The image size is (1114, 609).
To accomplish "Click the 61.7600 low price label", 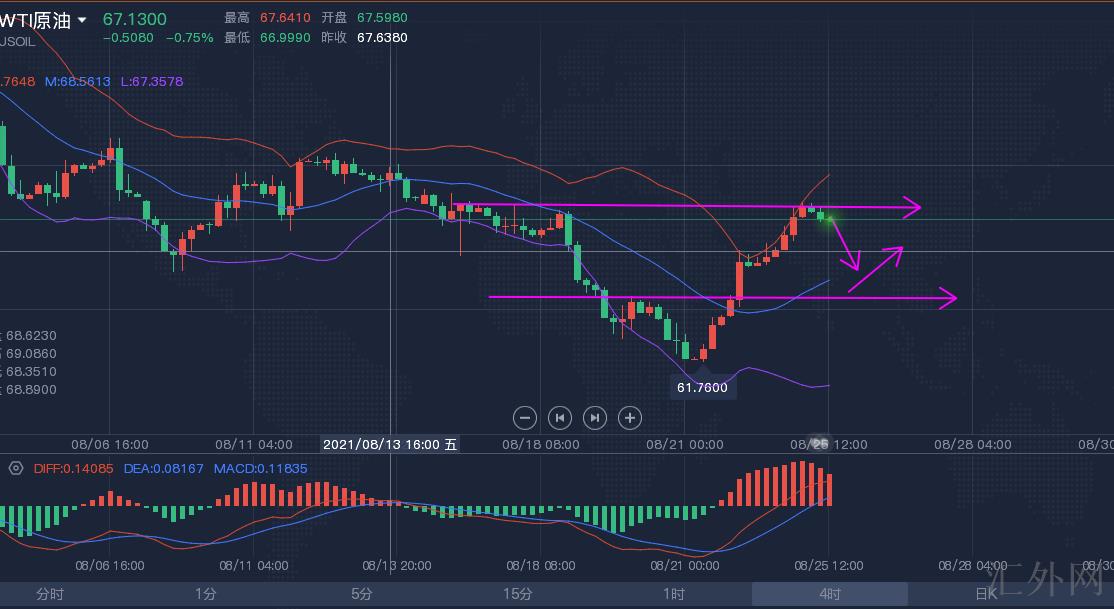I will (x=702, y=387).
